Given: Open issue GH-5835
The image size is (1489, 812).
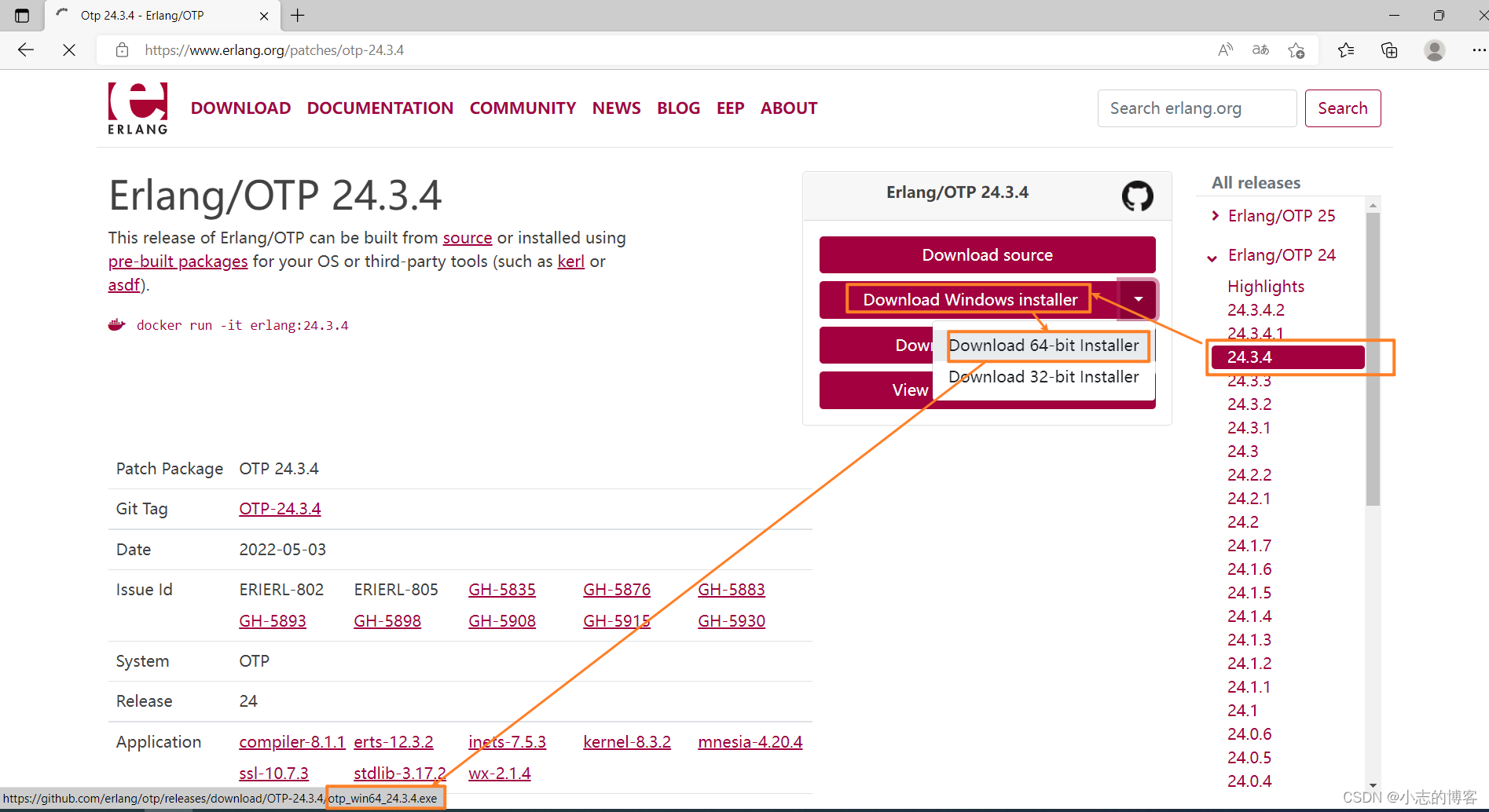Looking at the screenshot, I should 502,590.
